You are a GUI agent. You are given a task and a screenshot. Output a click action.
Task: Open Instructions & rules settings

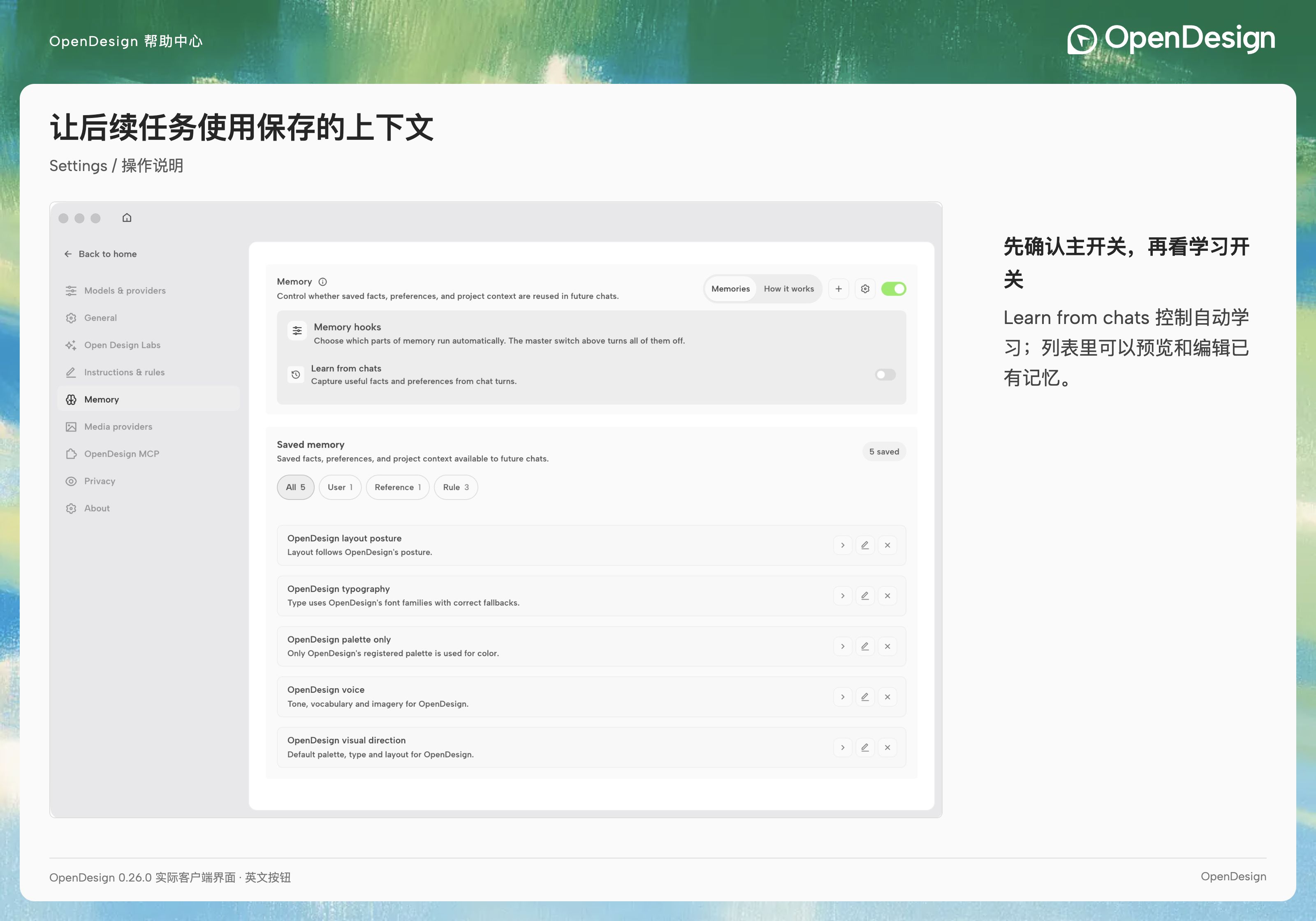point(148,373)
